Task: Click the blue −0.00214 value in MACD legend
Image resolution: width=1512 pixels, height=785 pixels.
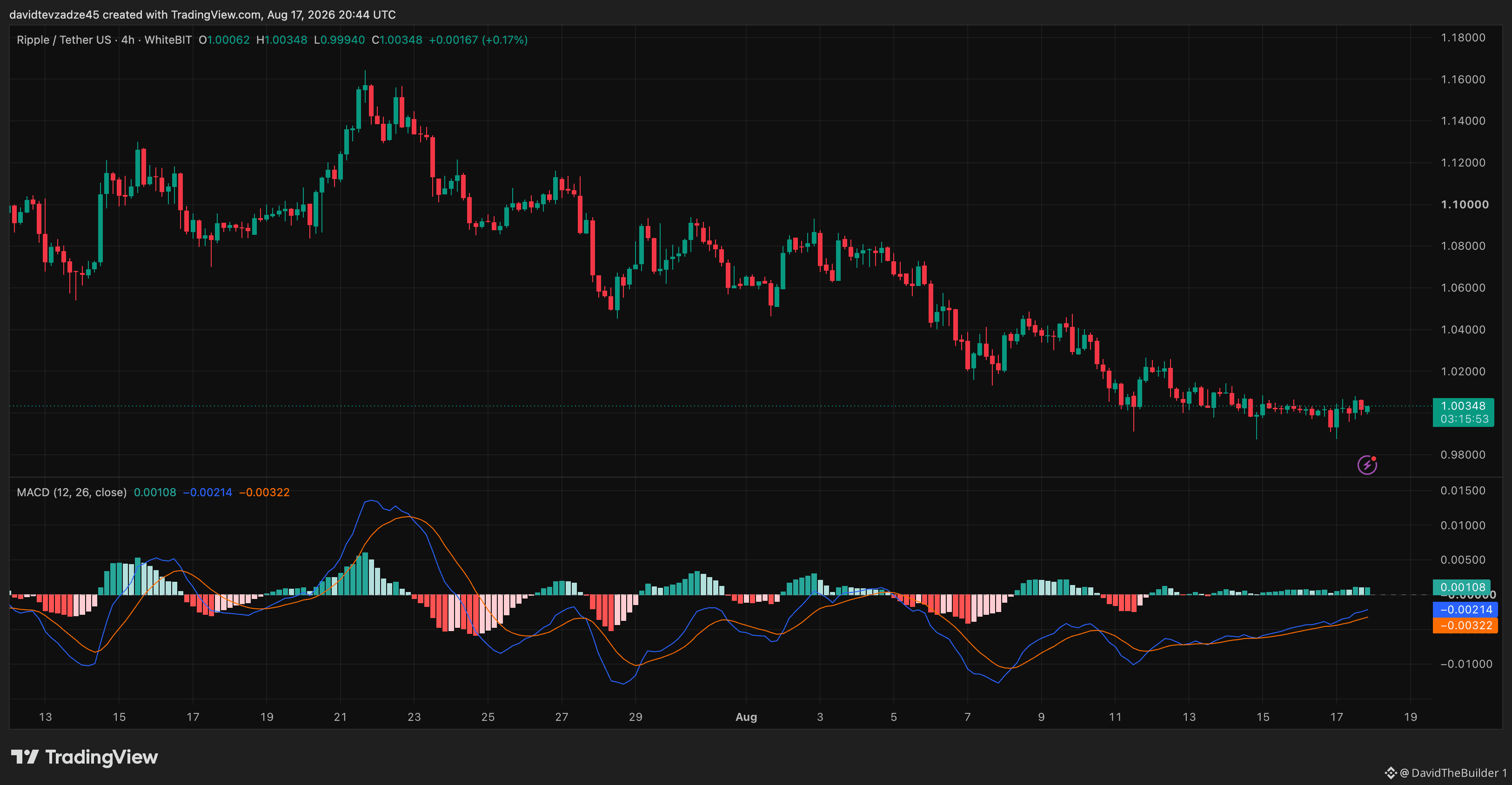Action: click(208, 492)
